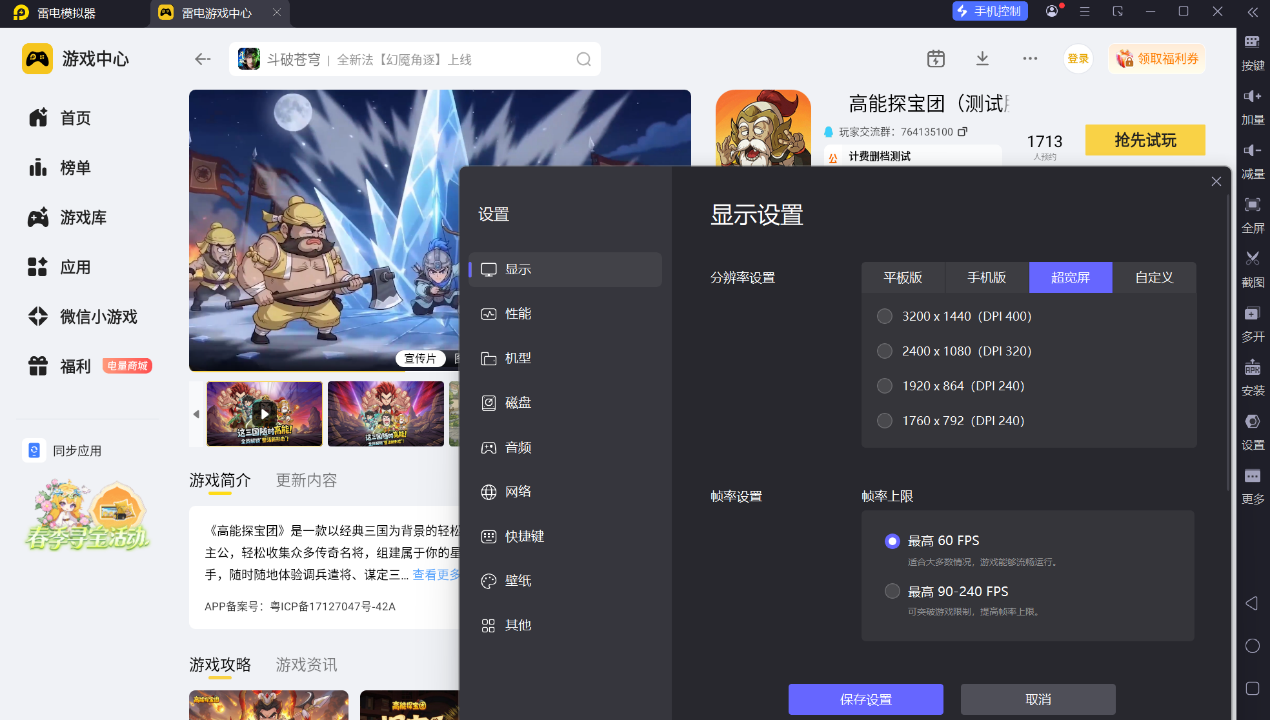Open 网络 settings category

click(565, 492)
